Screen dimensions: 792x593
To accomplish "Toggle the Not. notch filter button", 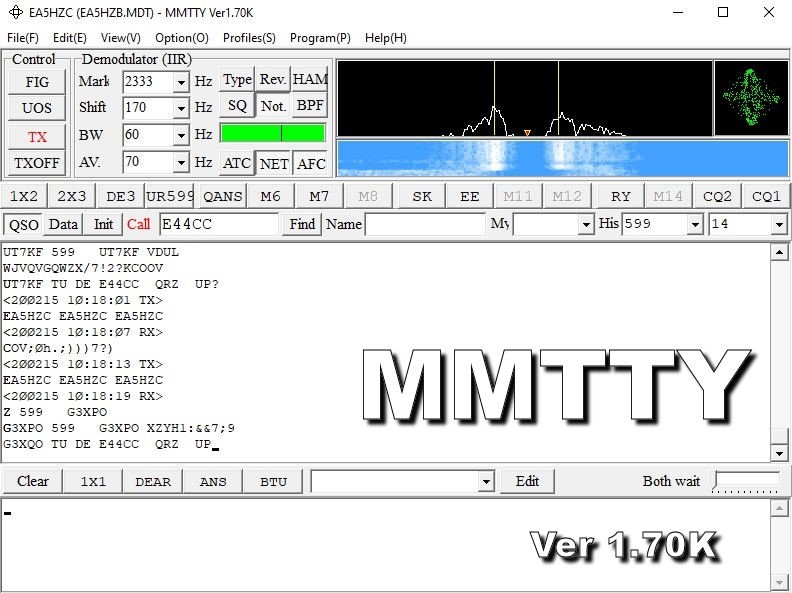I will [x=273, y=106].
